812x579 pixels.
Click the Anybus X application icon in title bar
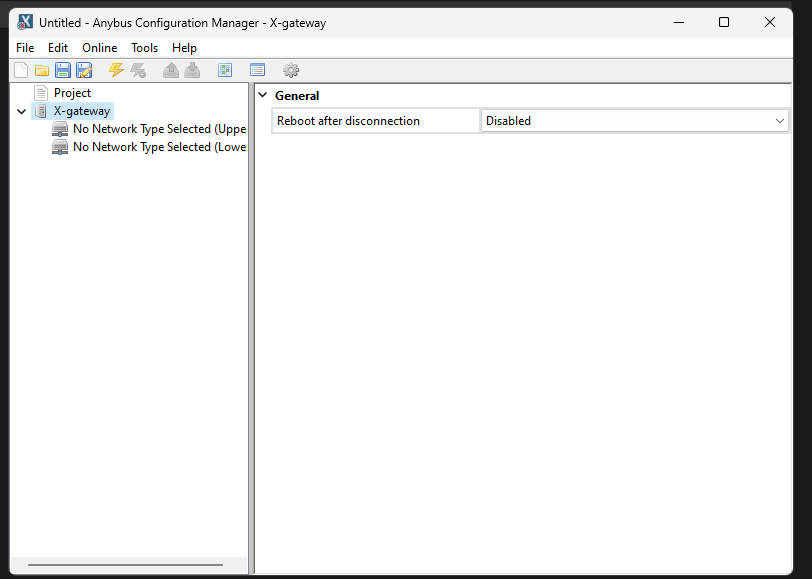tap(25, 22)
